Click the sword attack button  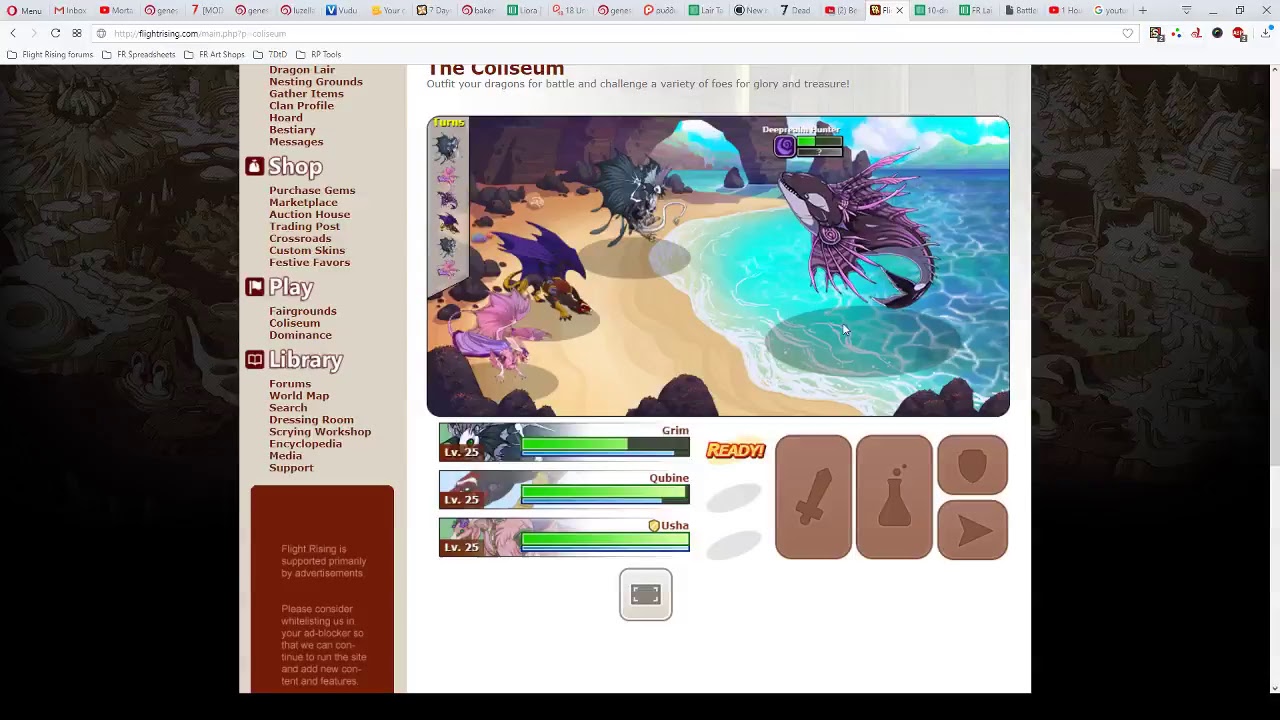813,497
